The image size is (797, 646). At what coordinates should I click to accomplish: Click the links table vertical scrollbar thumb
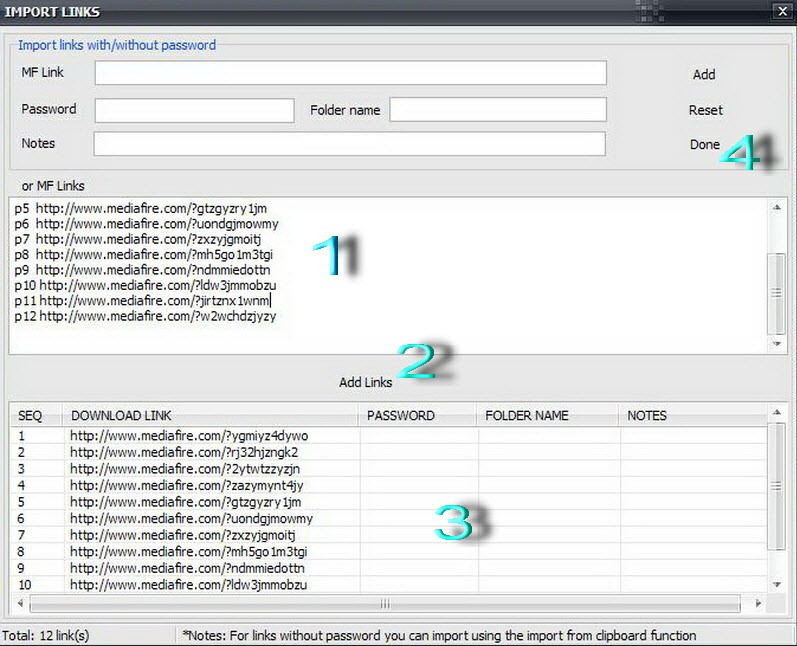click(777, 486)
